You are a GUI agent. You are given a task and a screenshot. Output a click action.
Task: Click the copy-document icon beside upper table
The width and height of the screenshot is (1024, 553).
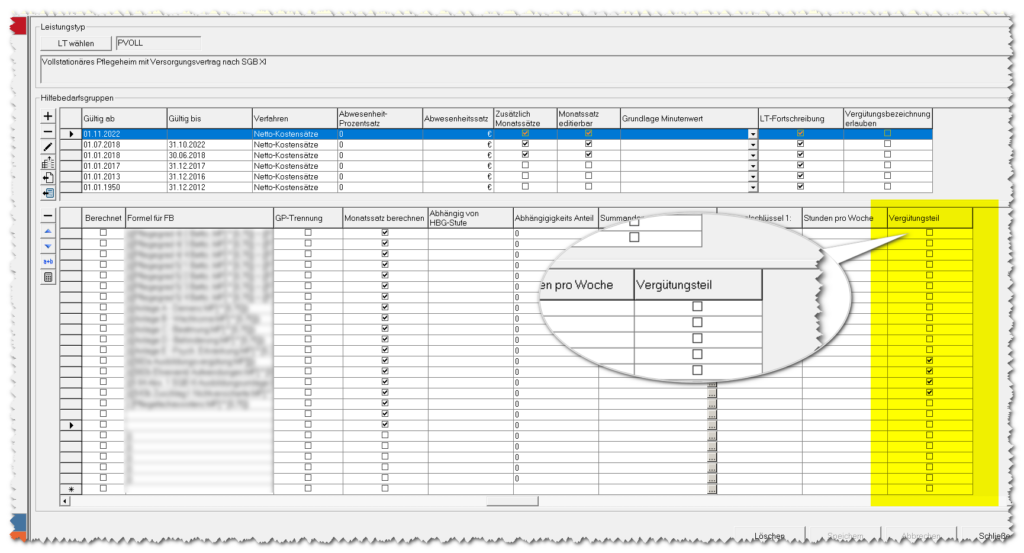pos(48,178)
